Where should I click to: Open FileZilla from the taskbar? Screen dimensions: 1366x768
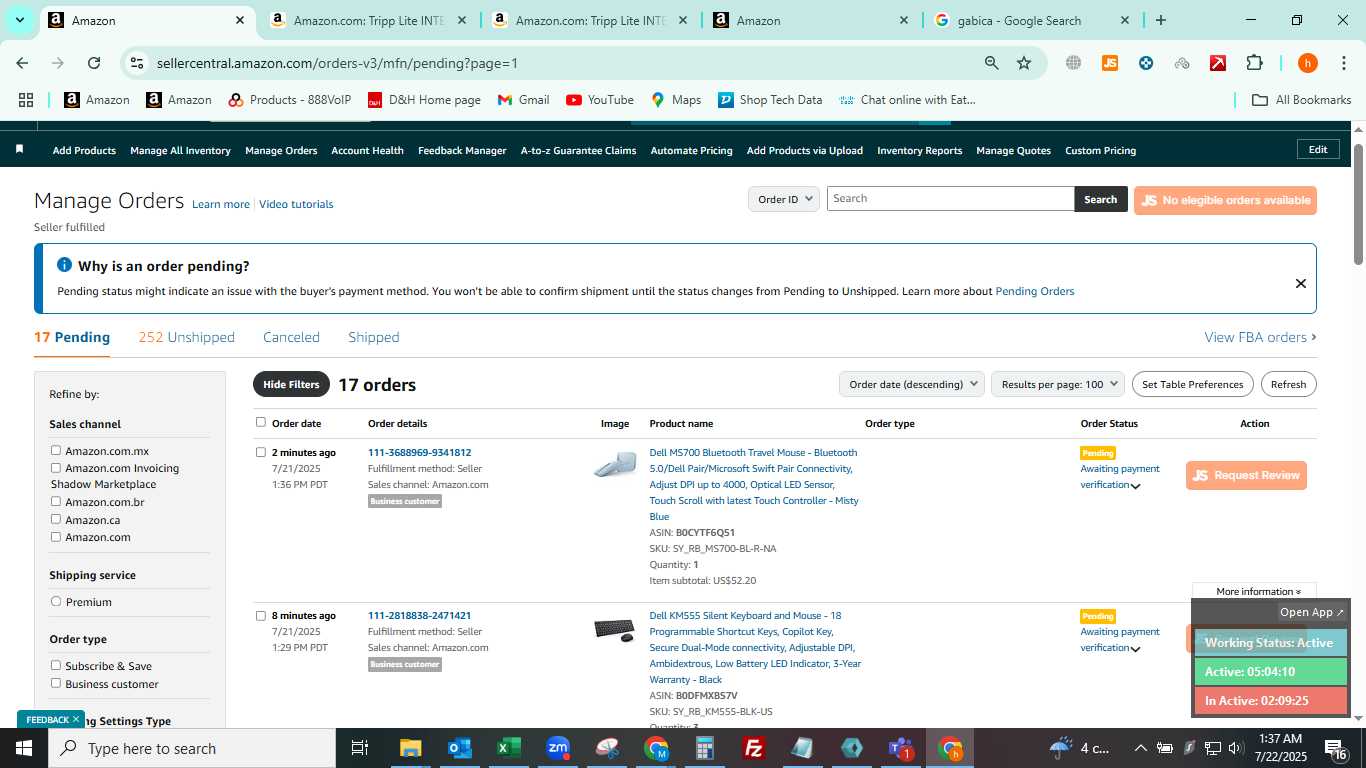[x=754, y=748]
